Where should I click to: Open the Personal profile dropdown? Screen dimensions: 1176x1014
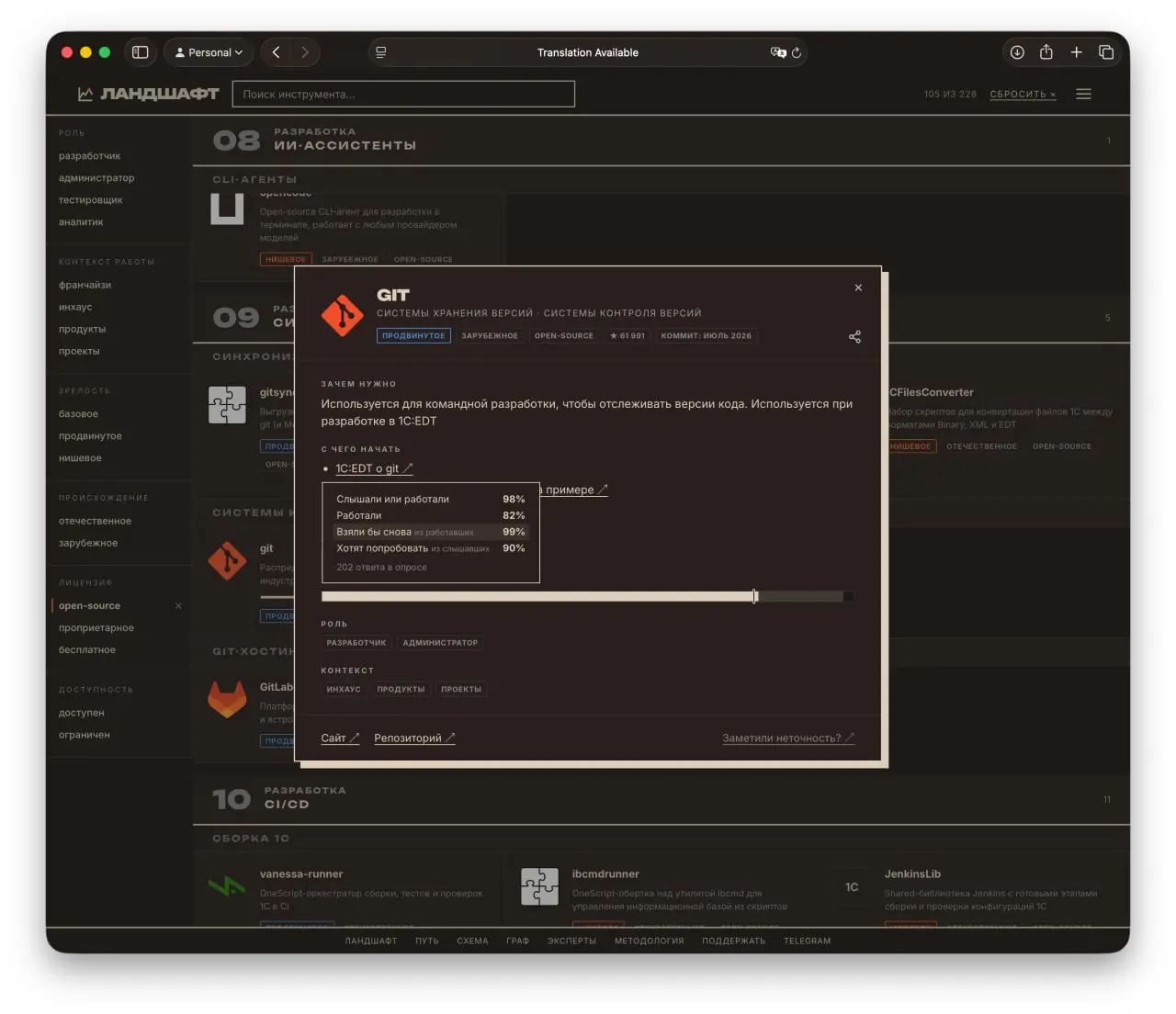209,52
